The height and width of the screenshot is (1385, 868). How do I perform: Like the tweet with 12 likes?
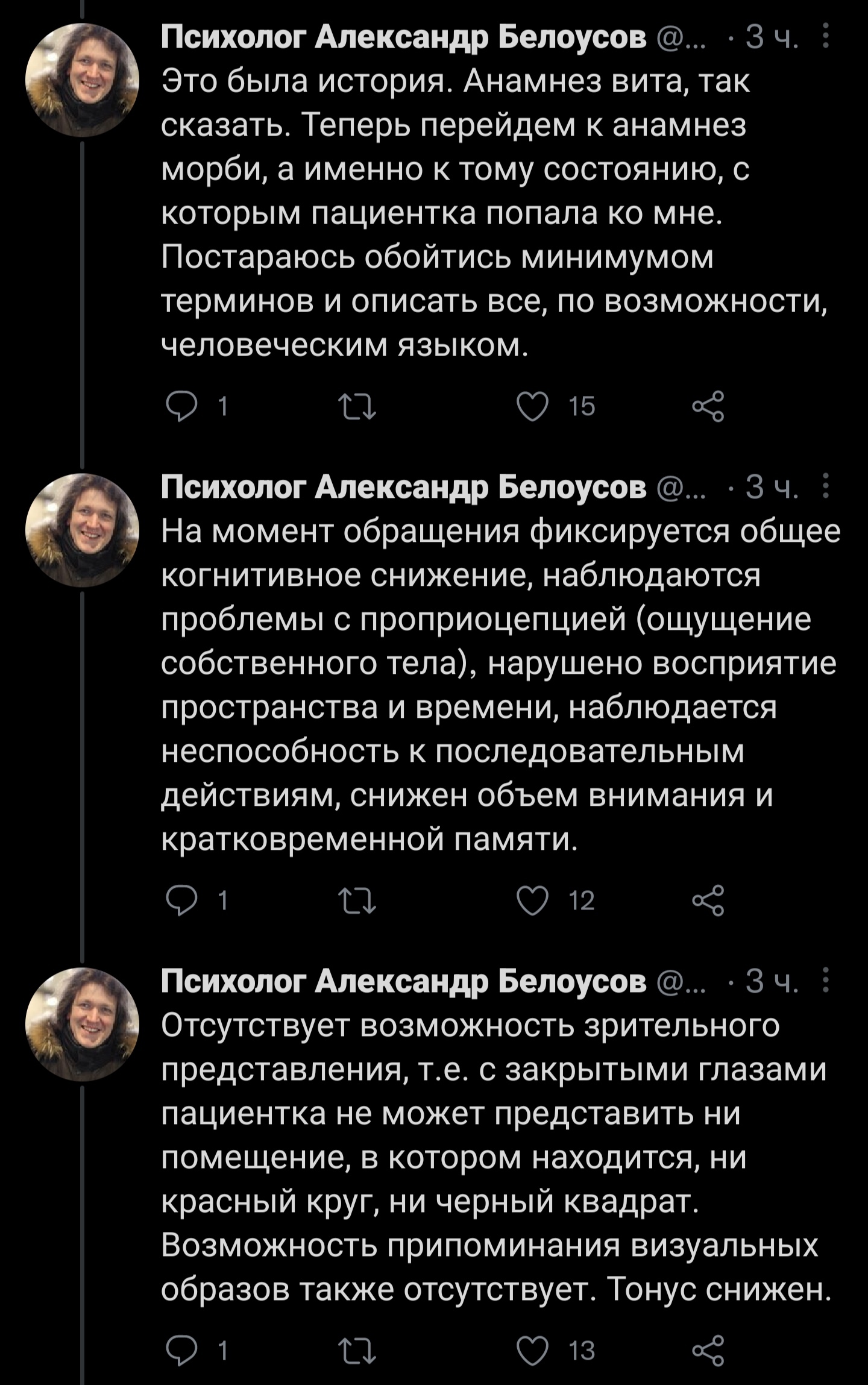coord(533,900)
